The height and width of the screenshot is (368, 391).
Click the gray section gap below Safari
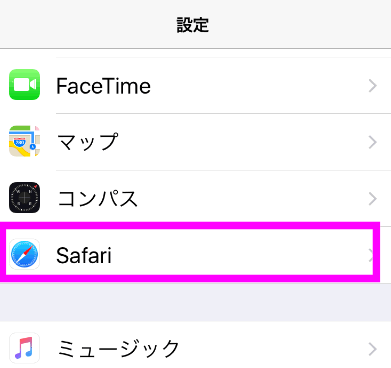[x=195, y=302]
